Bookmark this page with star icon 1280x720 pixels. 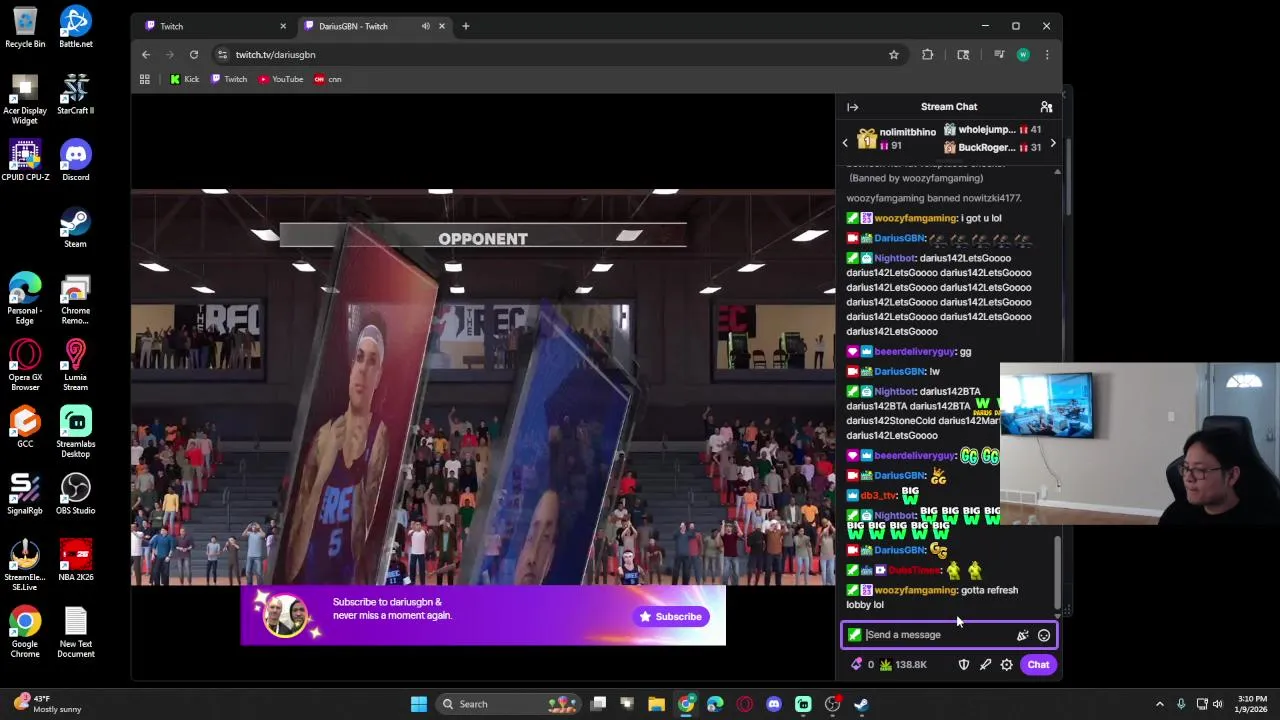click(894, 55)
